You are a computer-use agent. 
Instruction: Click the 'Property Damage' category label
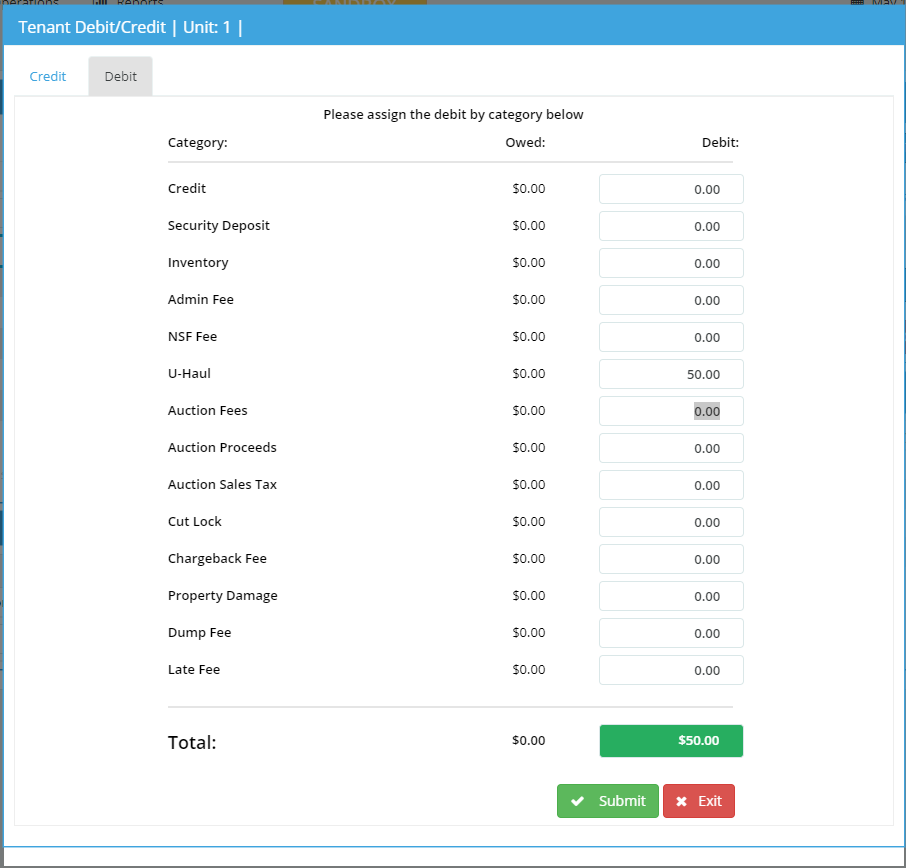tap(222, 595)
